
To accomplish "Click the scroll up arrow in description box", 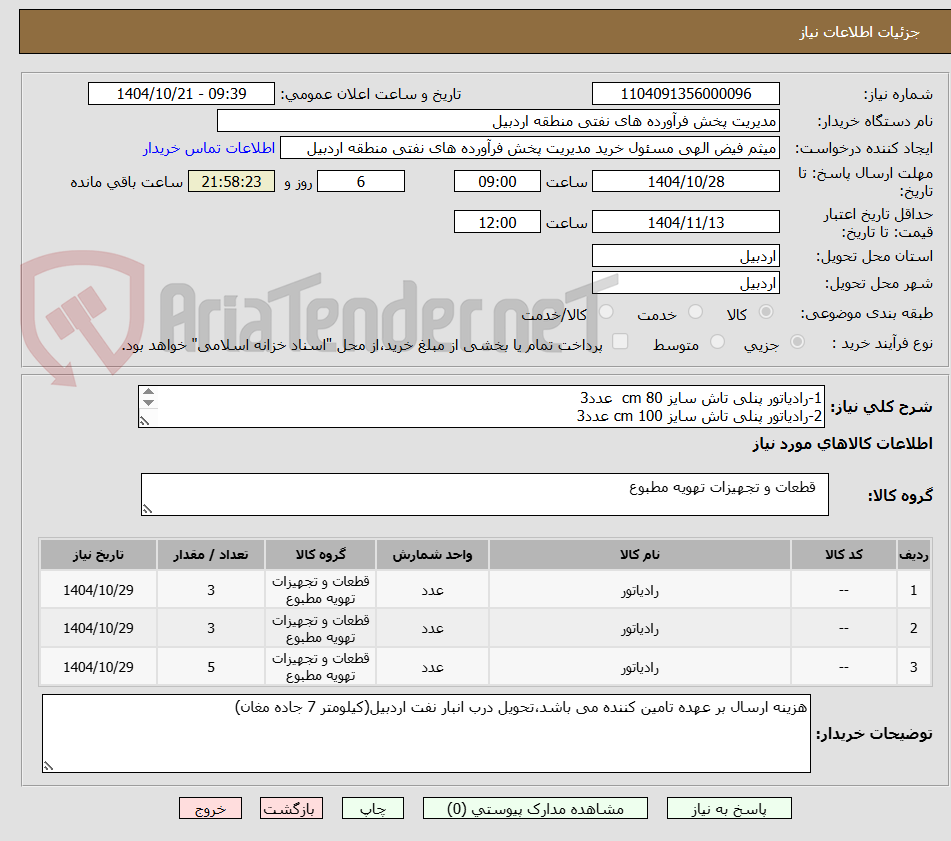I will click(x=149, y=392).
